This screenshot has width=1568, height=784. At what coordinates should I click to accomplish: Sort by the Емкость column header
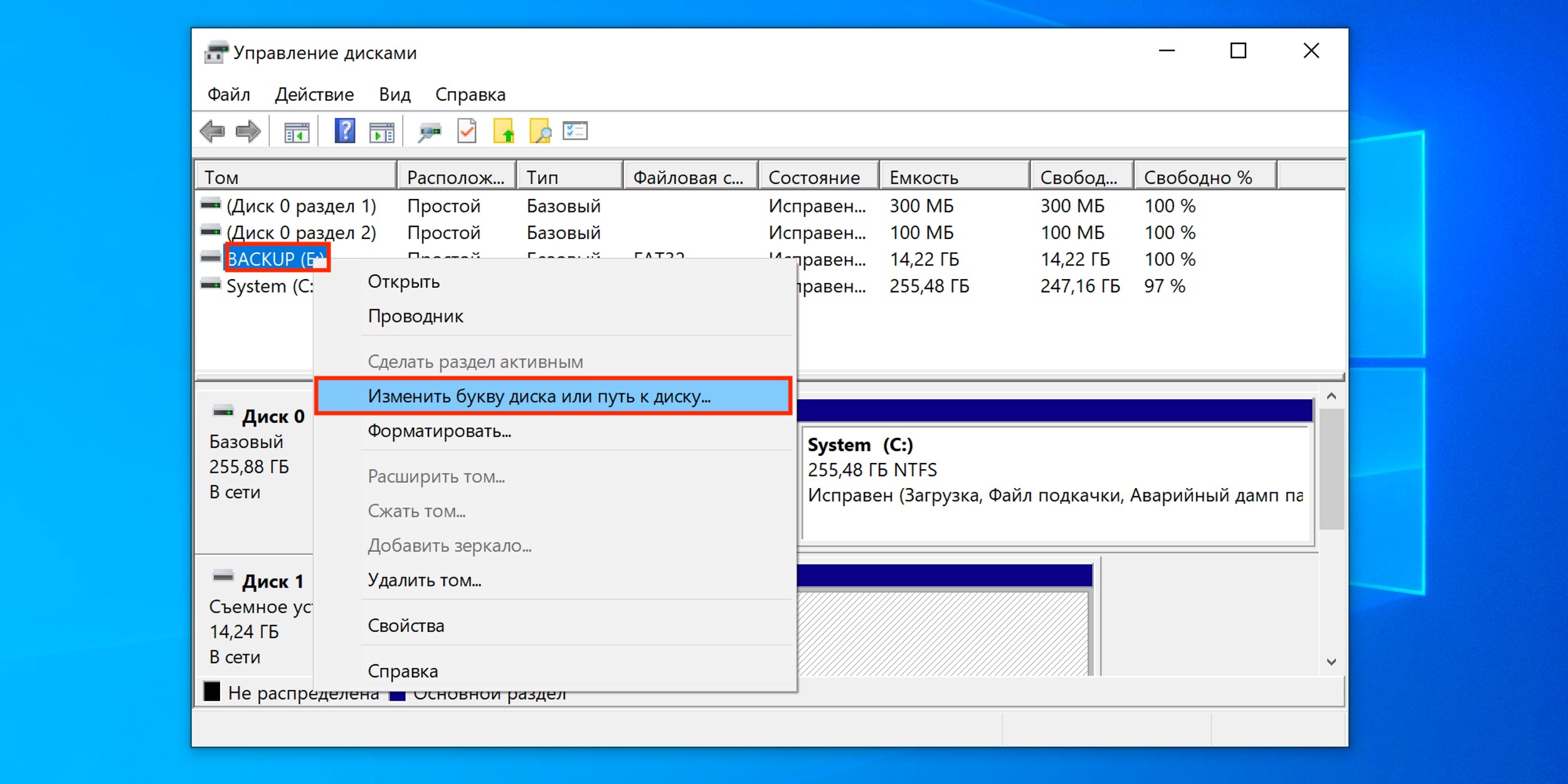955,176
